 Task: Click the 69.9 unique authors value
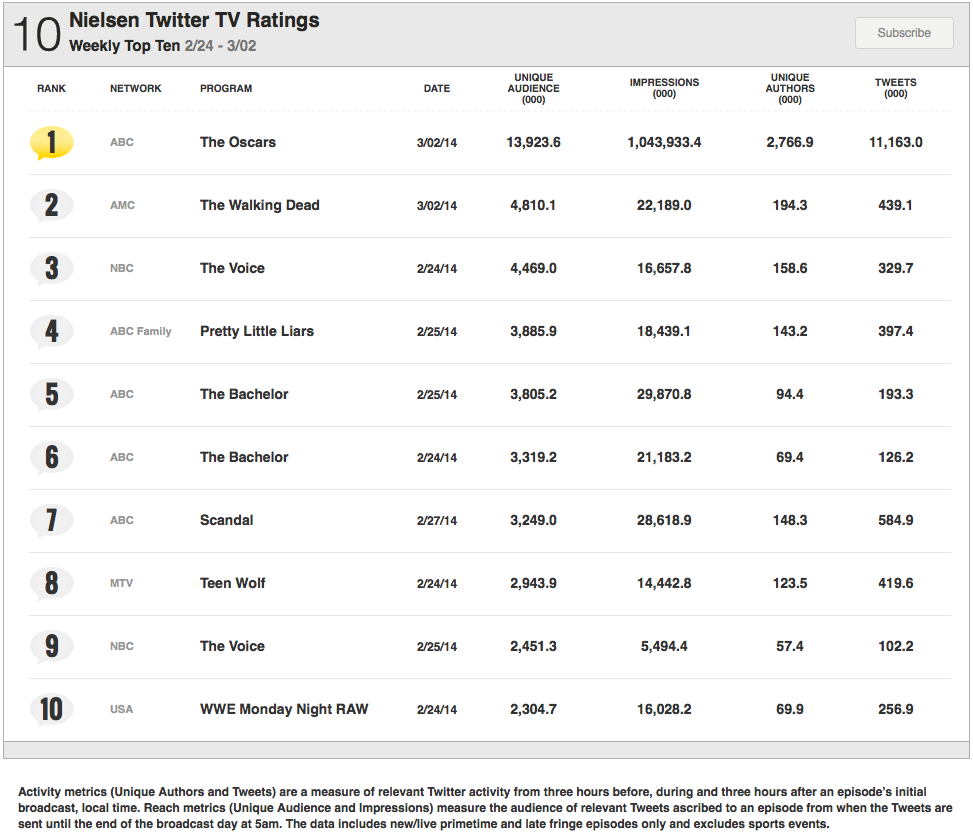click(x=790, y=709)
